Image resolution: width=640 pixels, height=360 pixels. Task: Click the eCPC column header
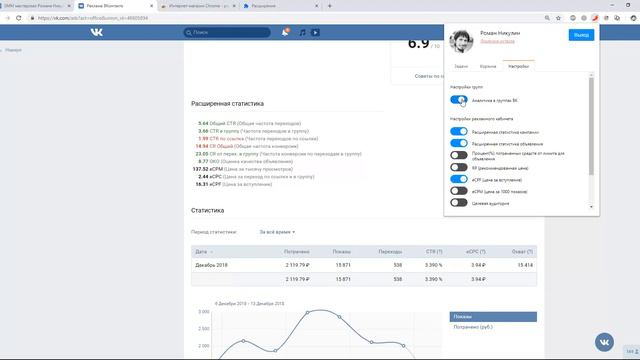tap(476, 252)
